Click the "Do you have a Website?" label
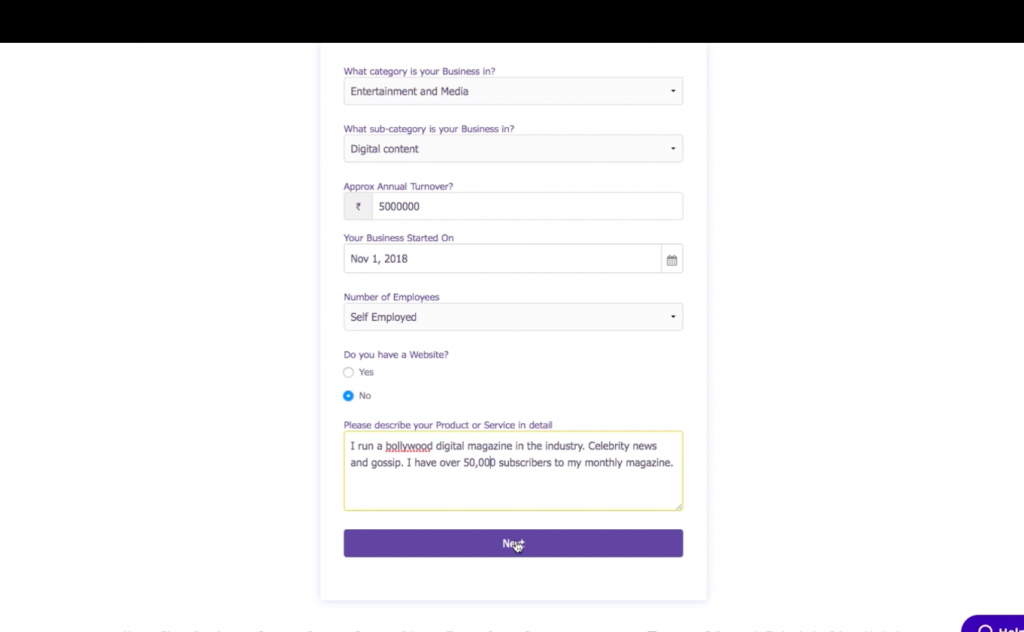This screenshot has width=1024, height=632. (396, 355)
